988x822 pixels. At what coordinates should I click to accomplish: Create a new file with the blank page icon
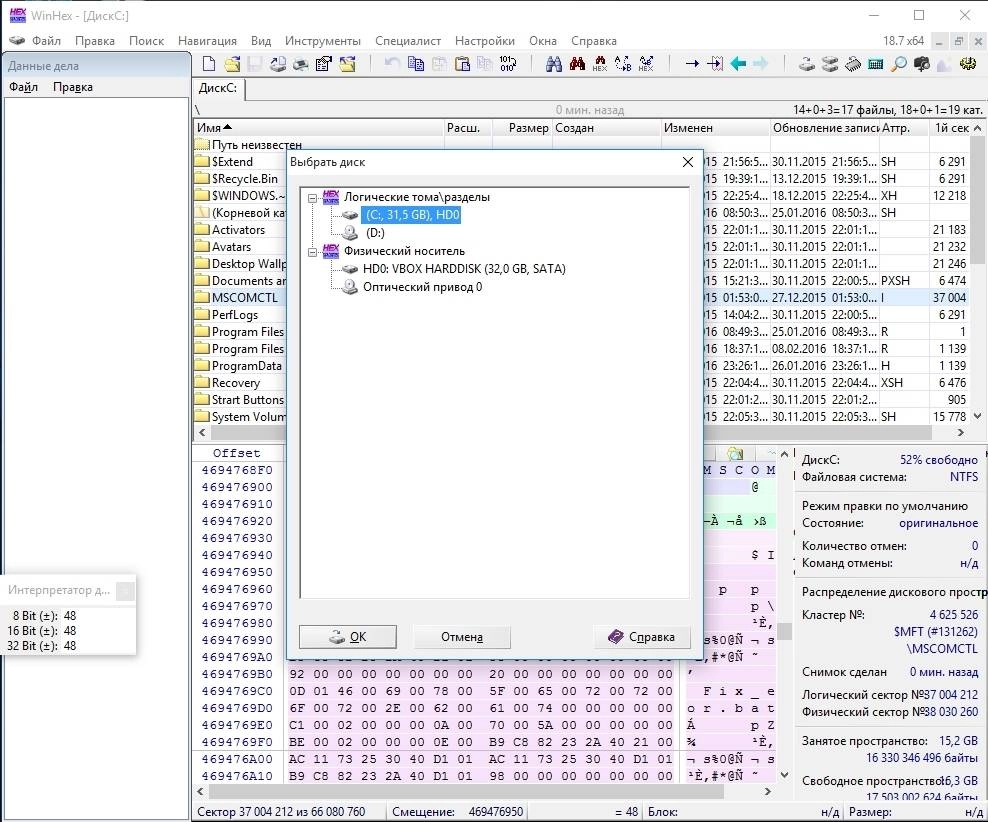tap(209, 64)
